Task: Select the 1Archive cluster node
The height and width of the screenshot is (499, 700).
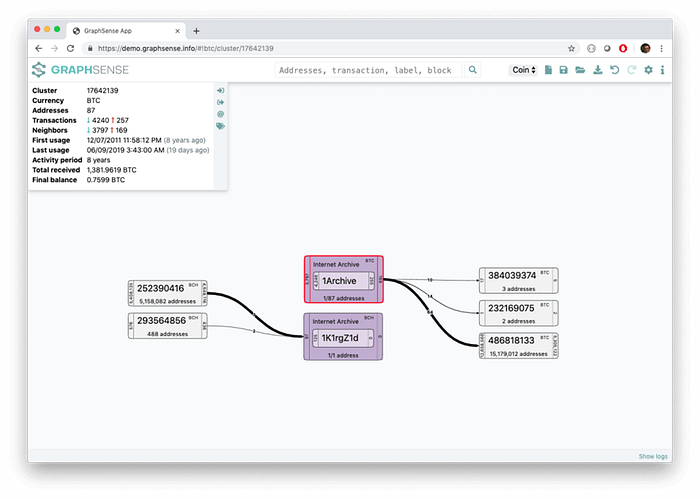Action: [344, 283]
